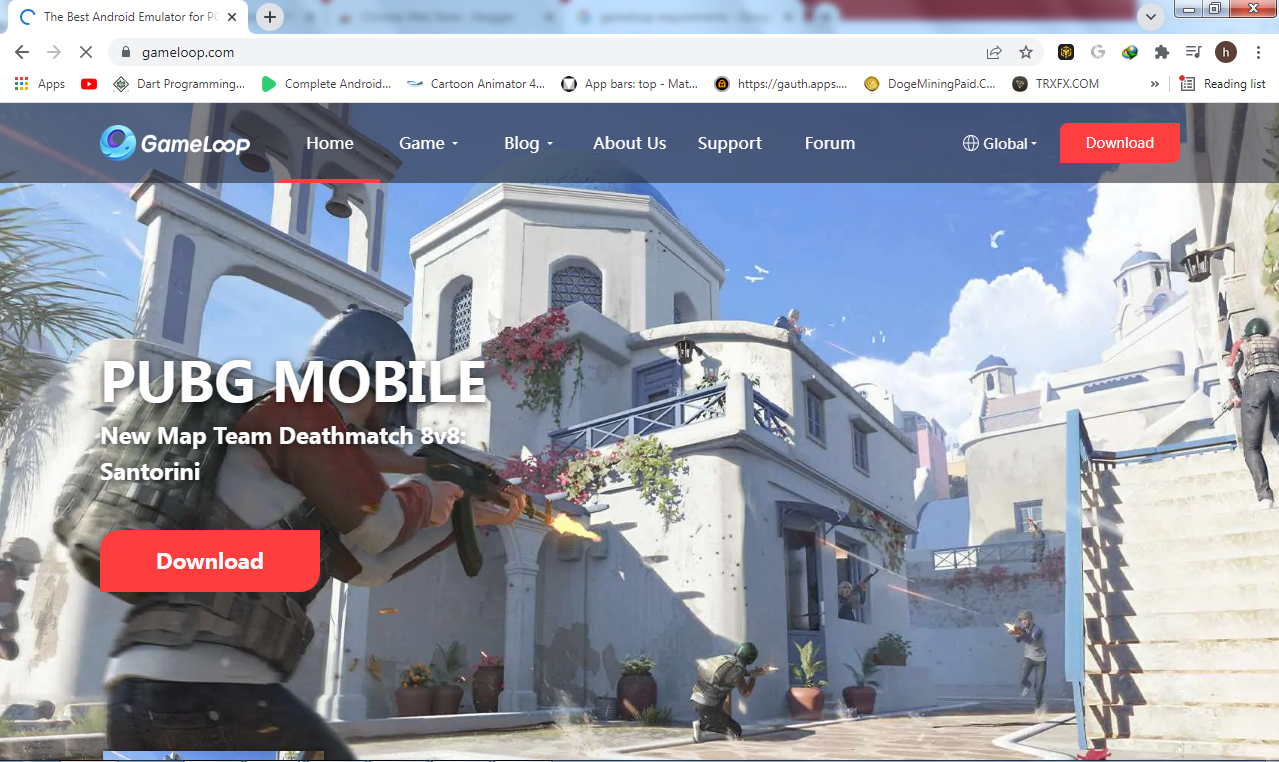Open the Chrome profile avatar 'h'

1226,52
